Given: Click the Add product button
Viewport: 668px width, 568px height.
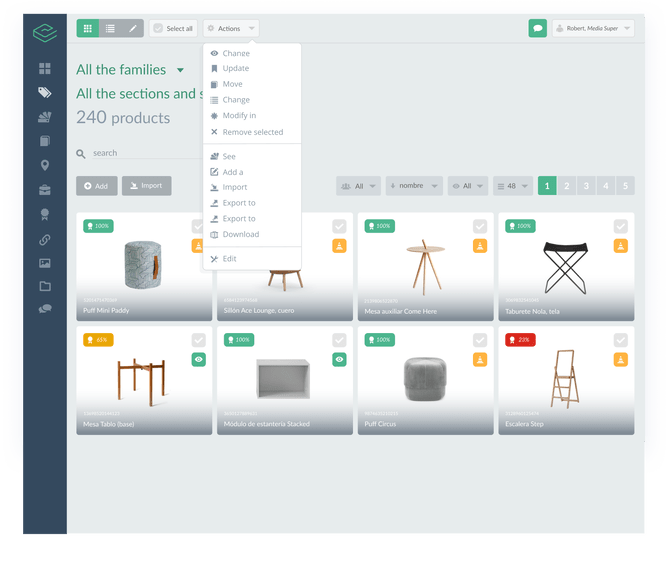Looking at the screenshot, I should [97, 186].
